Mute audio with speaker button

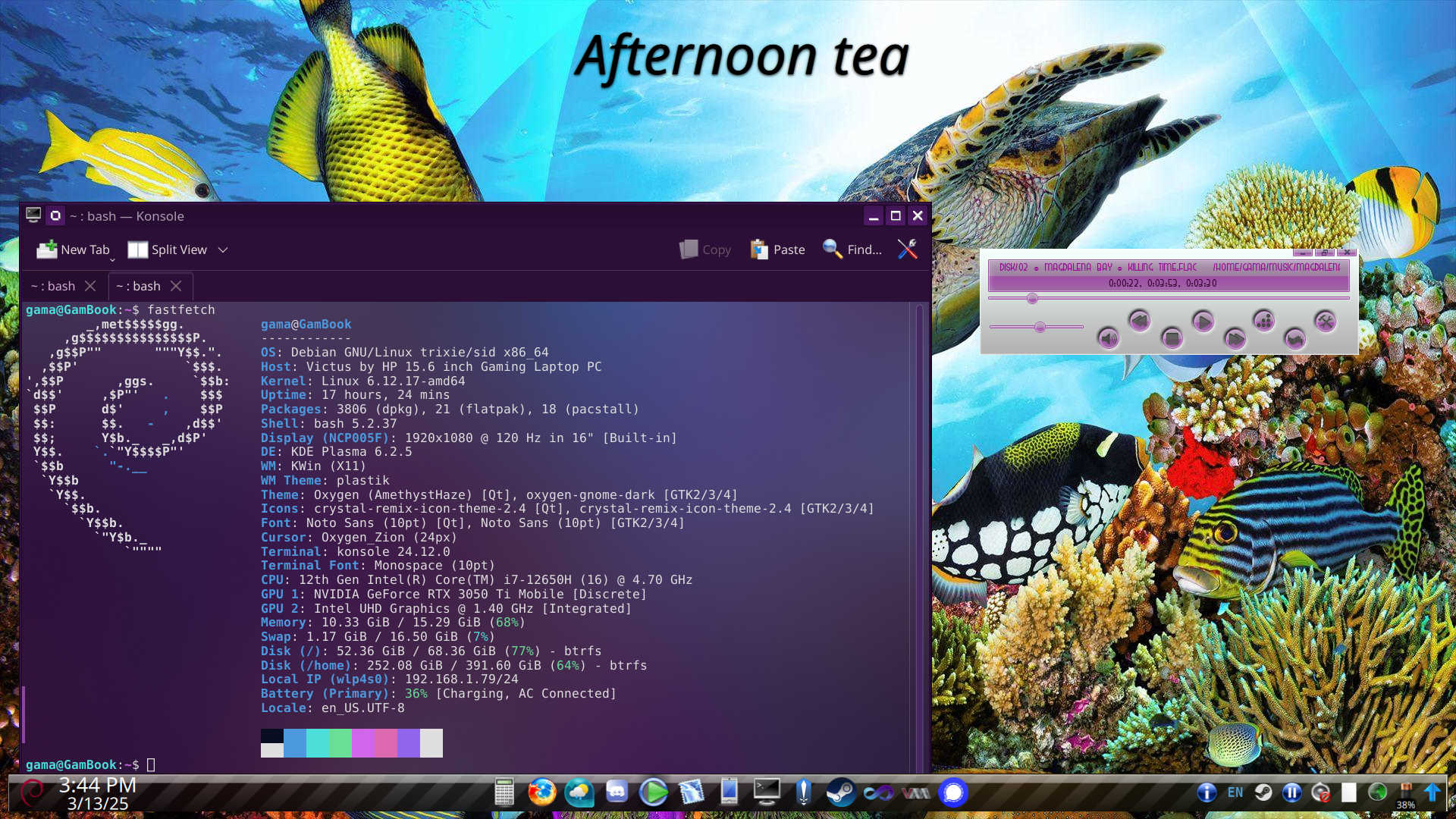(x=1108, y=337)
